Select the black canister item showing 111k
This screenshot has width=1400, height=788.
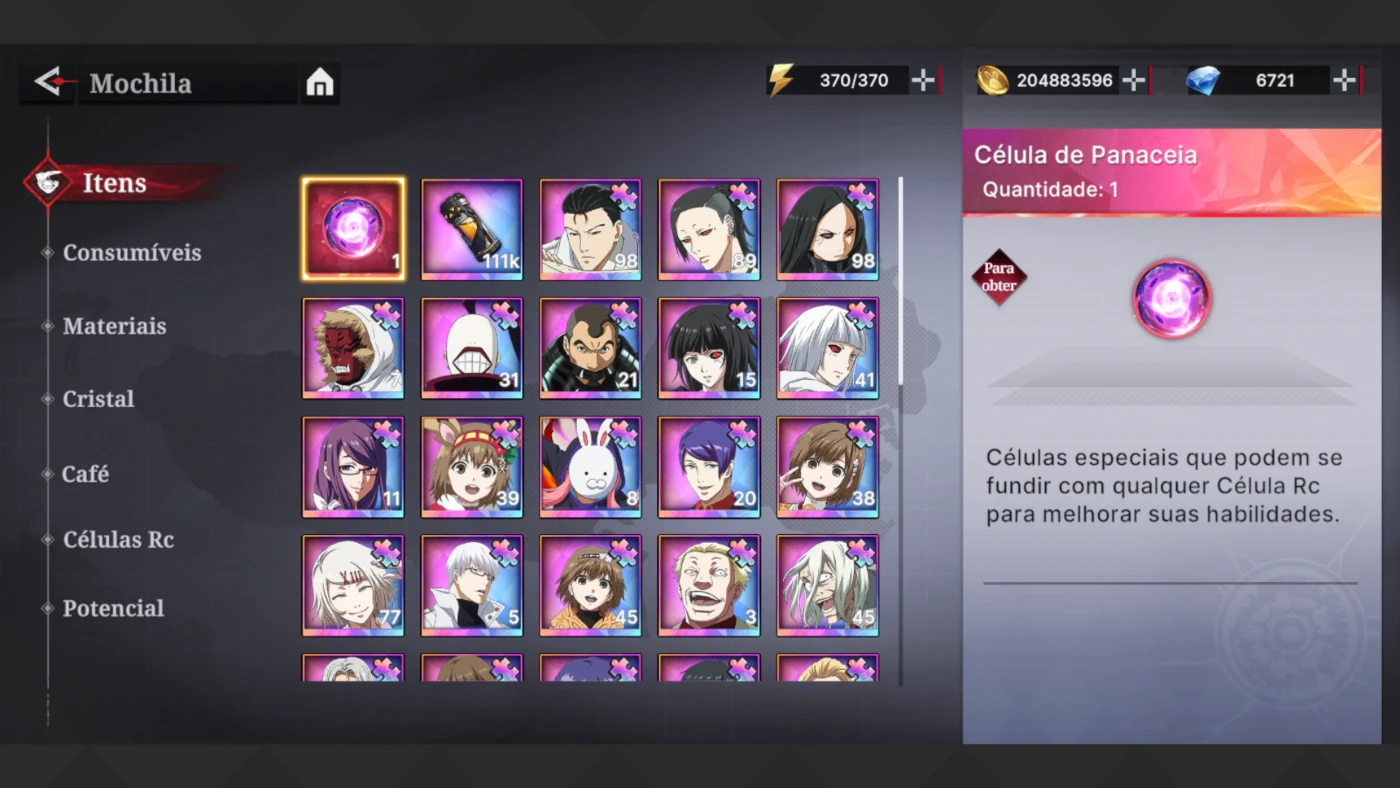472,229
